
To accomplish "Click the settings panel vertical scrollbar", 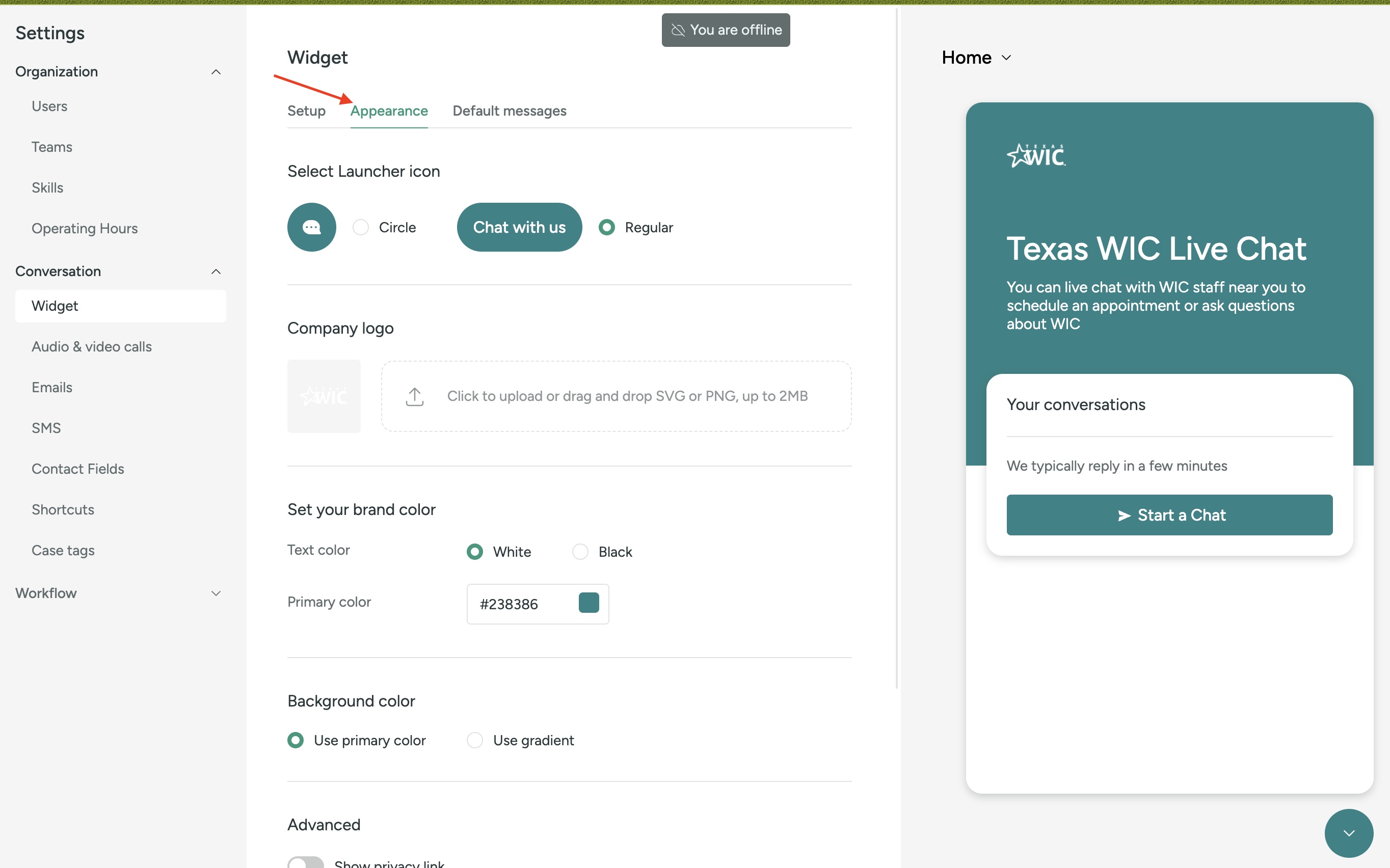I will (897, 347).
